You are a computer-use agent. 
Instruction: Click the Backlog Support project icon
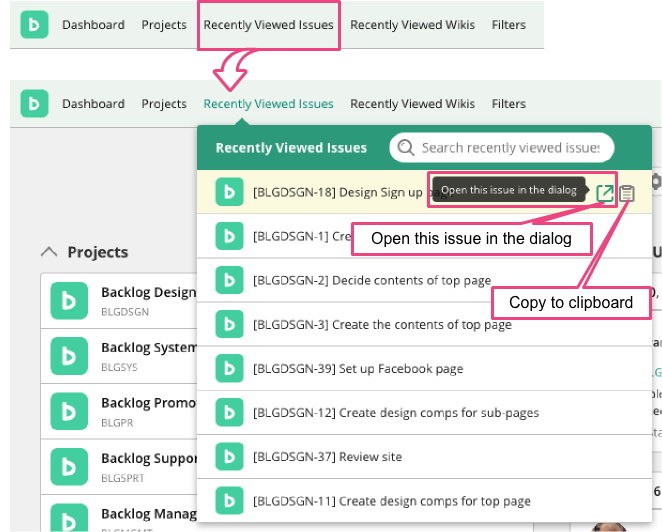tap(69, 467)
